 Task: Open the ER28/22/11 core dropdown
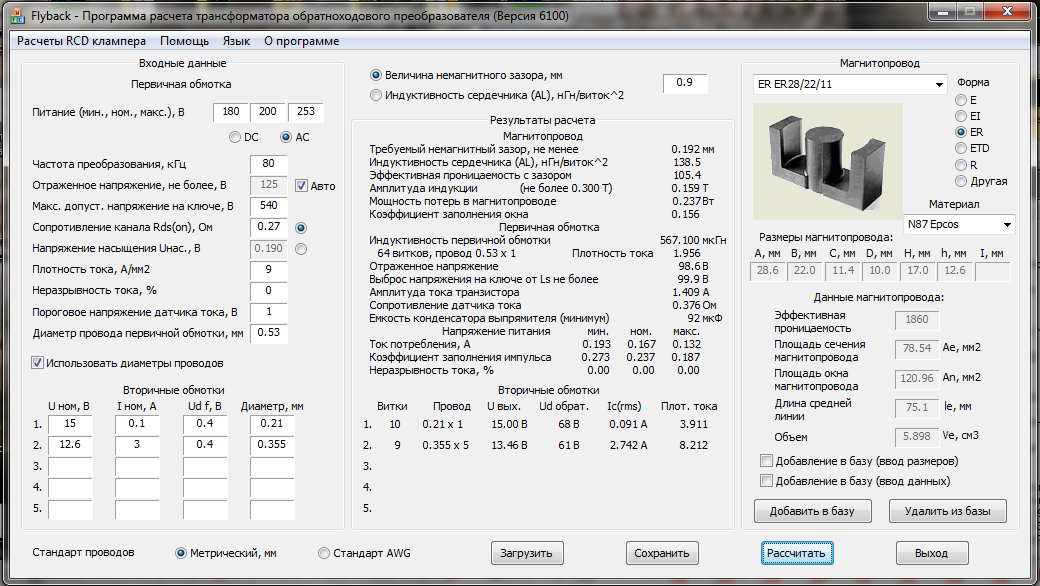[x=939, y=85]
